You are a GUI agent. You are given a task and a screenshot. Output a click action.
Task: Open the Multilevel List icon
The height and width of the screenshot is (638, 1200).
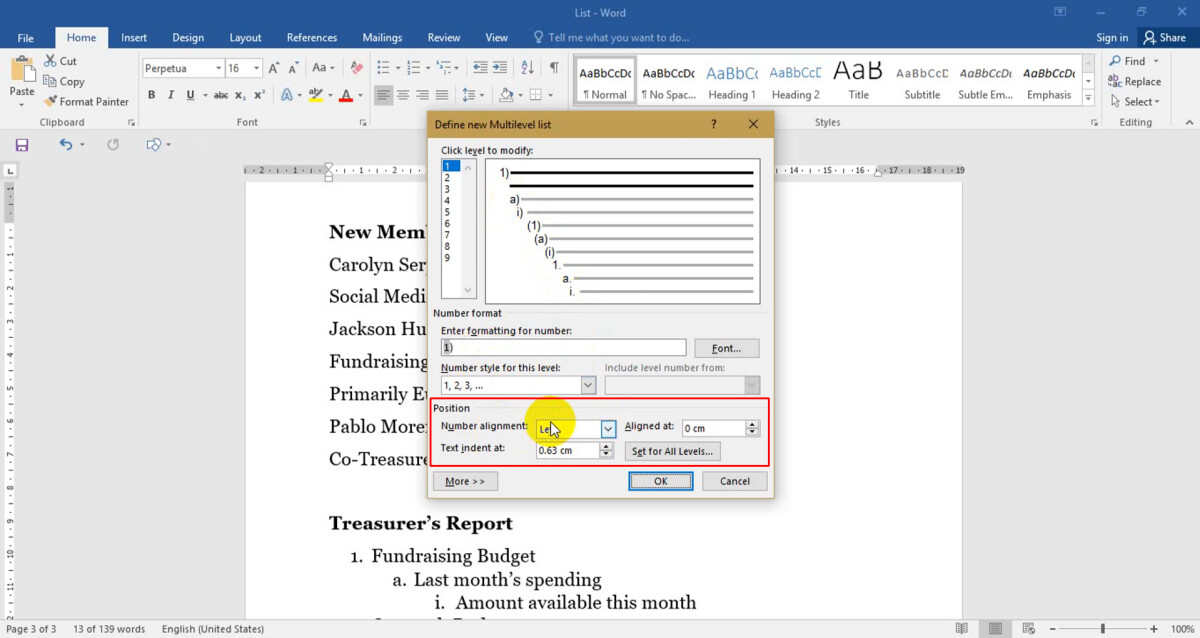pos(446,69)
